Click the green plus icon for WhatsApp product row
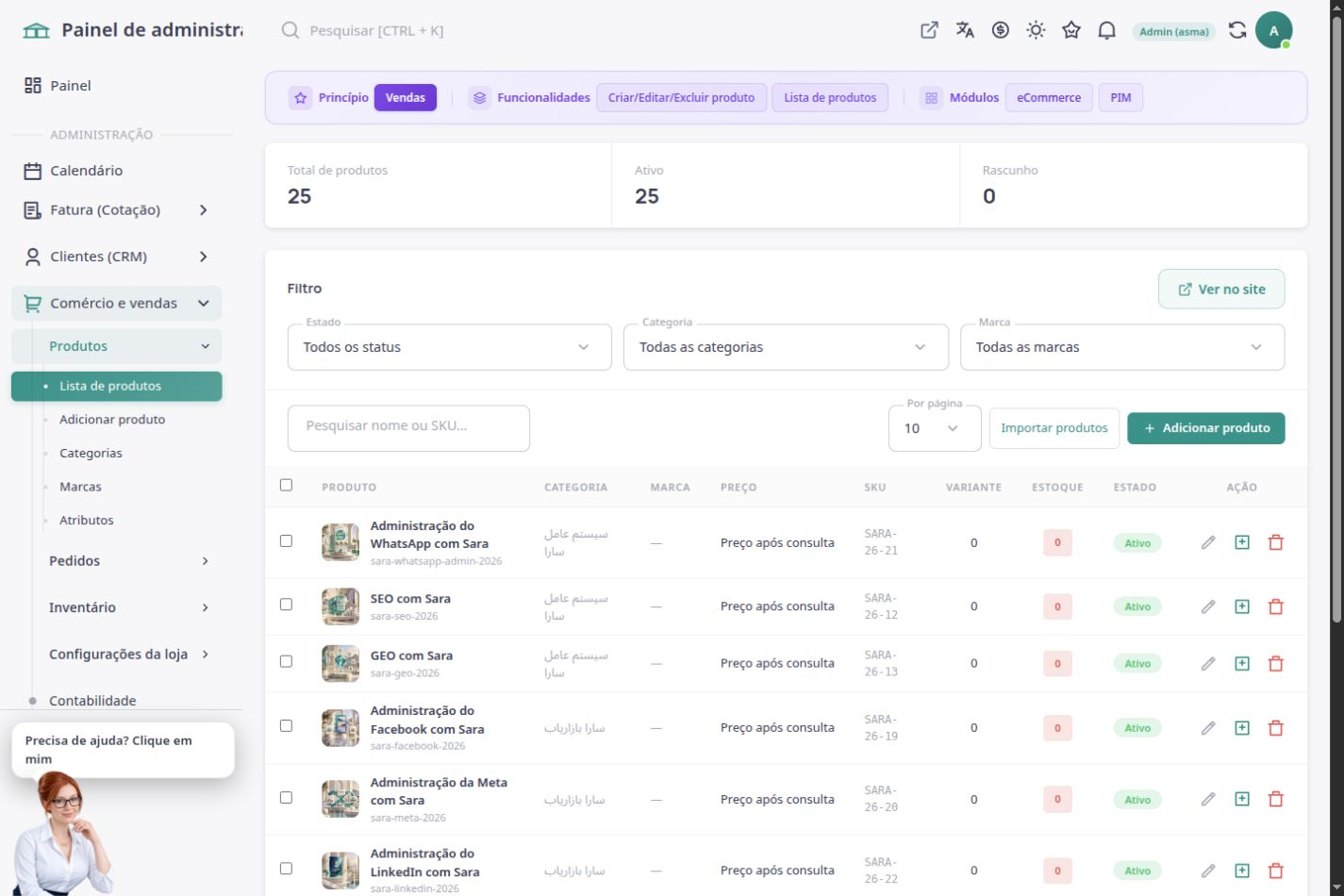Viewport: 1344px width, 896px height. pyautogui.click(x=1242, y=542)
